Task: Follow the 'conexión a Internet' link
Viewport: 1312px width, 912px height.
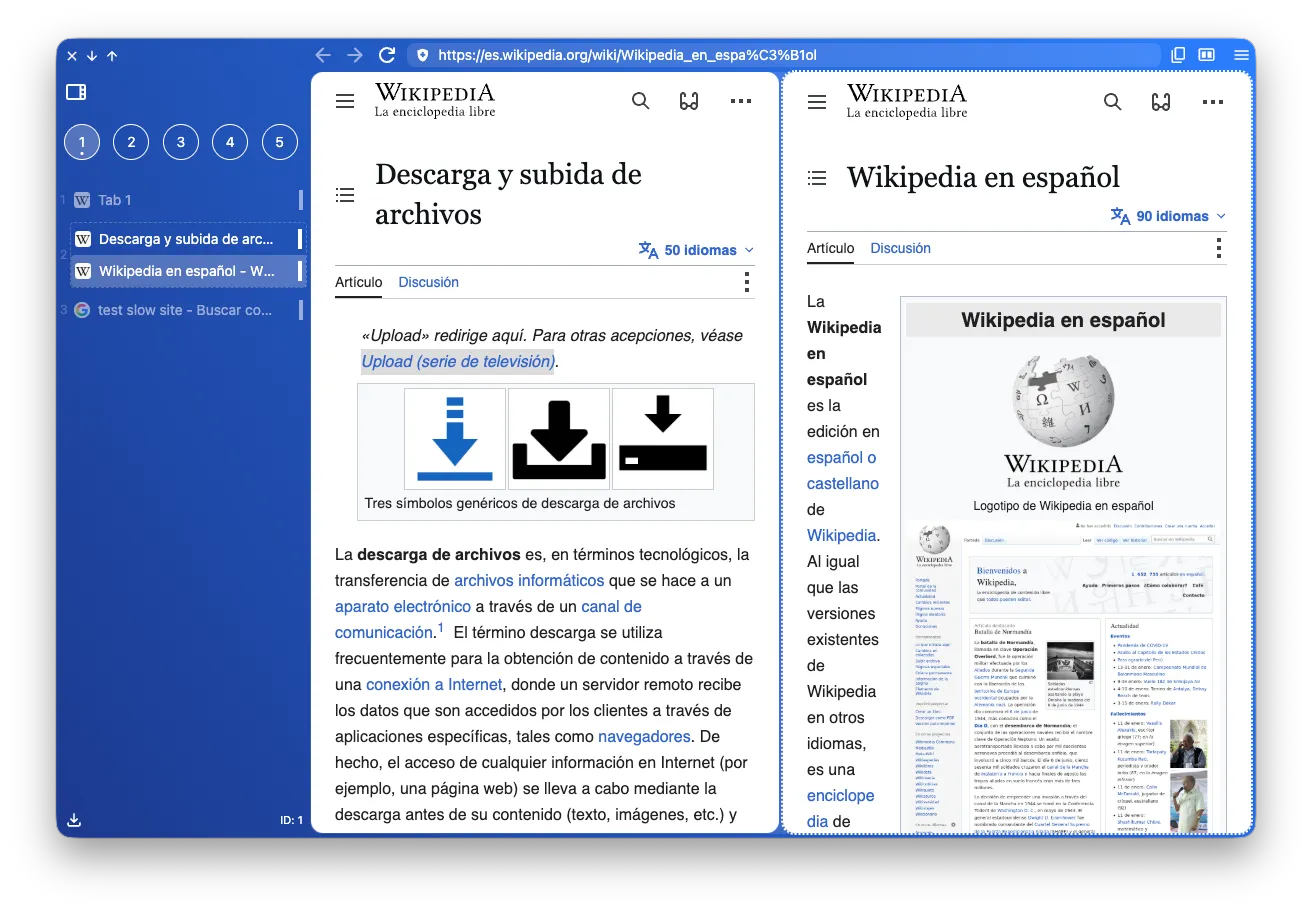Action: (434, 684)
